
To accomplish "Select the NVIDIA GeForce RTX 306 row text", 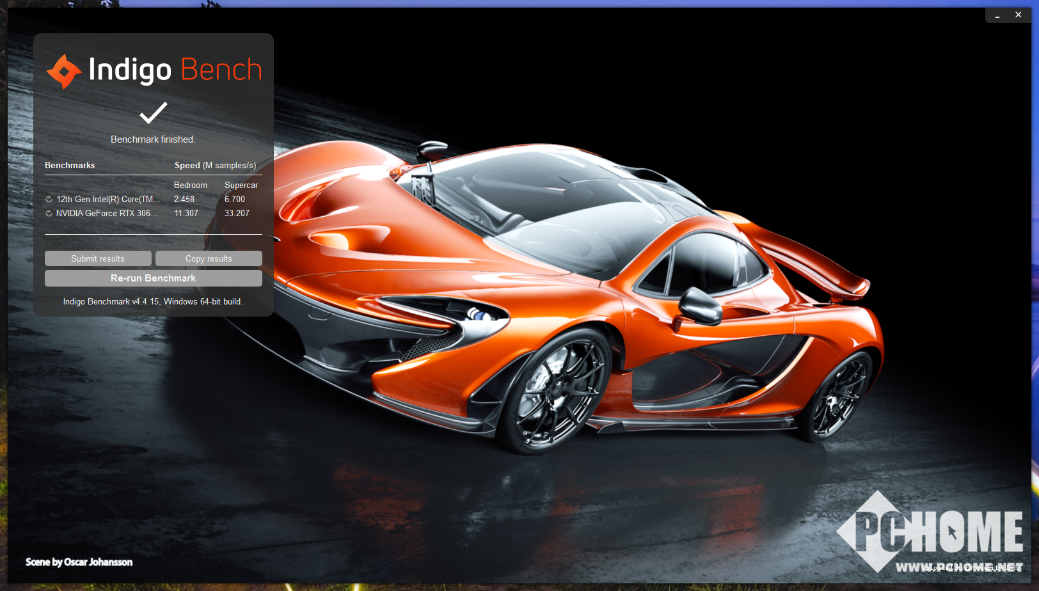I will [x=107, y=213].
